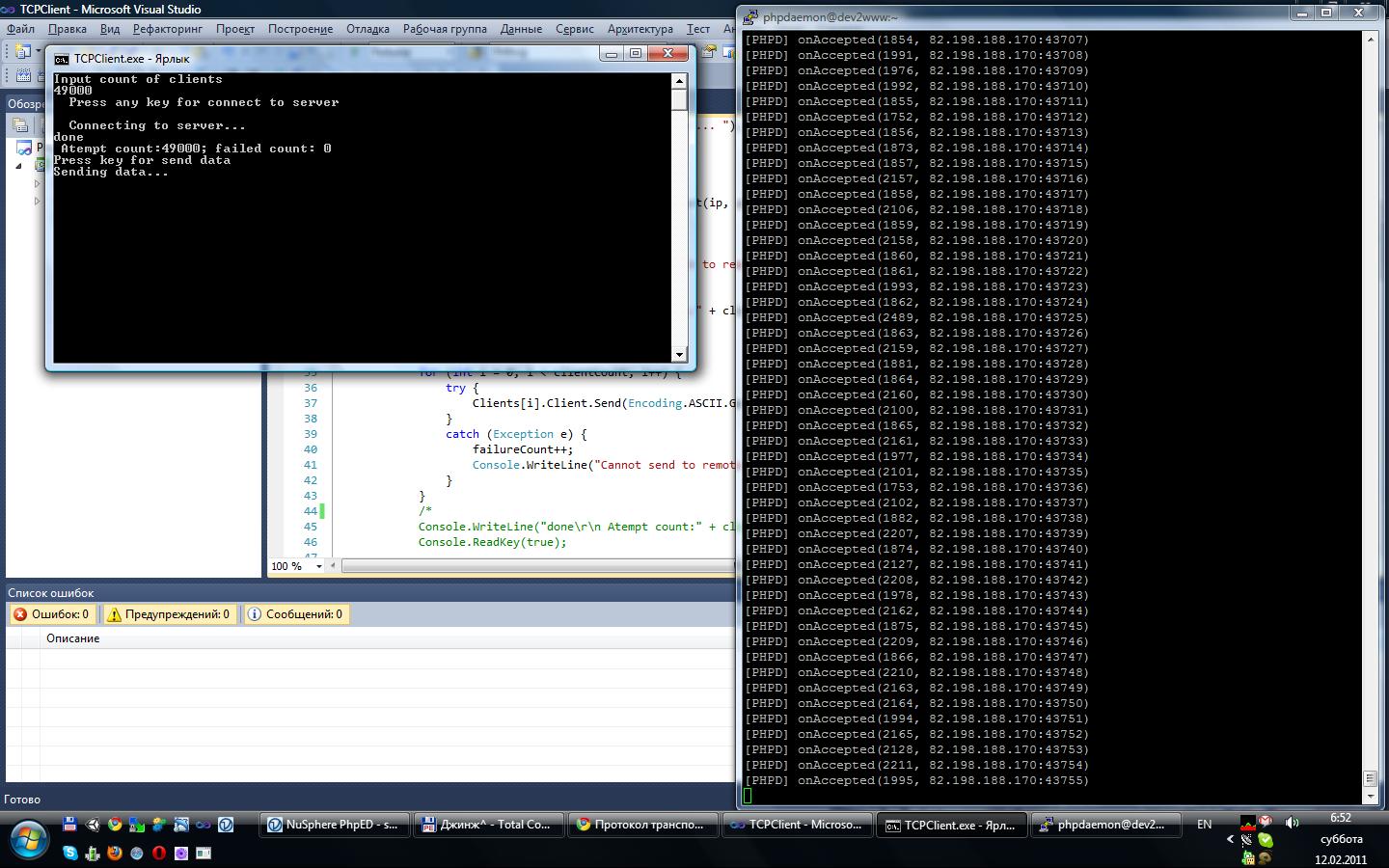Screen dimensions: 1389x868
Task: Launch Total Commander floppy icon in quick launch
Action: click(69, 825)
